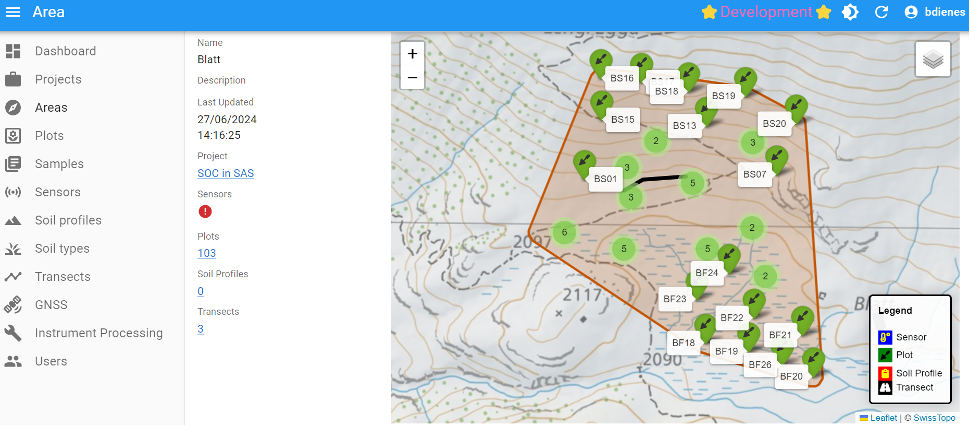
Task: Toggle the light/dark theme icon
Action: tap(850, 12)
